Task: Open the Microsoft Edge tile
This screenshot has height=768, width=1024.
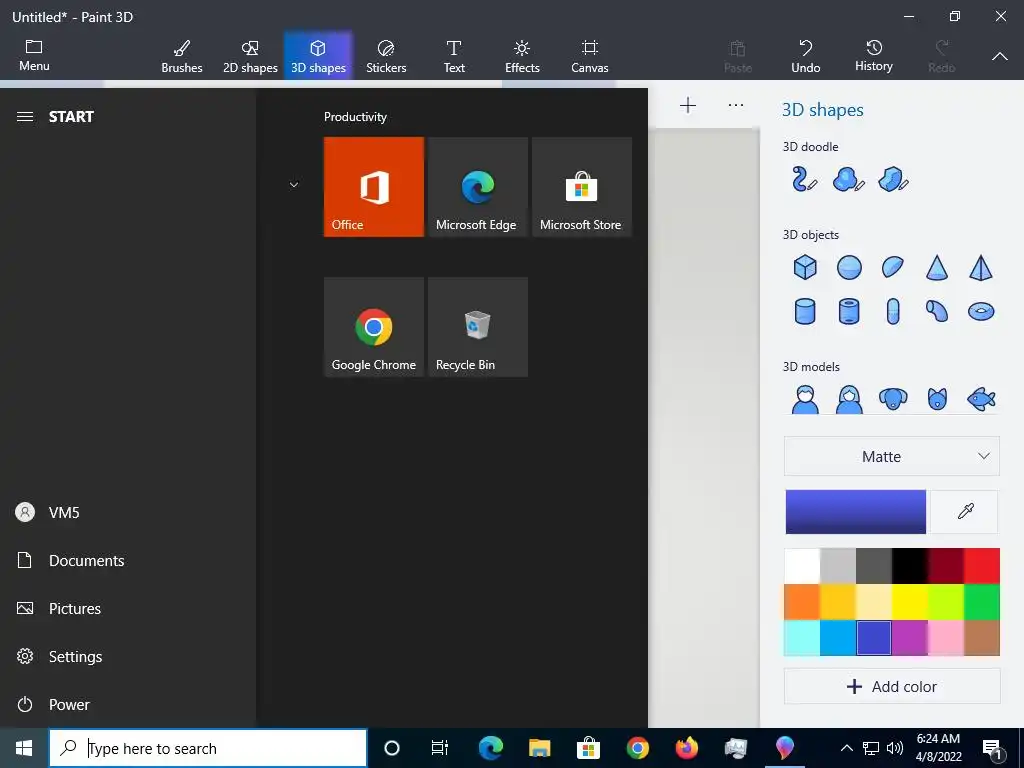Action: click(x=477, y=187)
